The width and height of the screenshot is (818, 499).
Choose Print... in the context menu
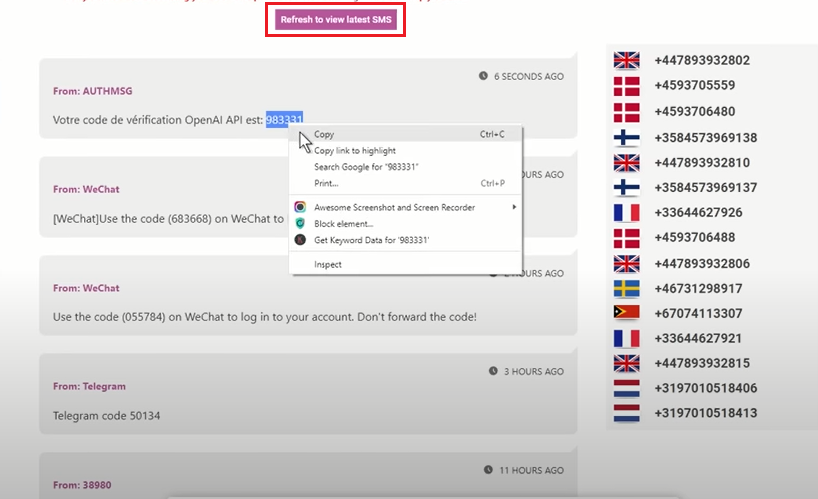pyautogui.click(x=326, y=184)
